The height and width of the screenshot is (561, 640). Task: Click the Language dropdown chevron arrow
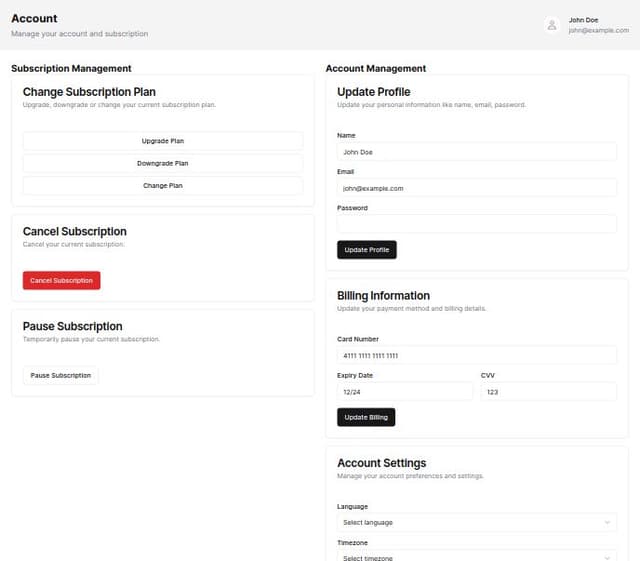tap(607, 522)
